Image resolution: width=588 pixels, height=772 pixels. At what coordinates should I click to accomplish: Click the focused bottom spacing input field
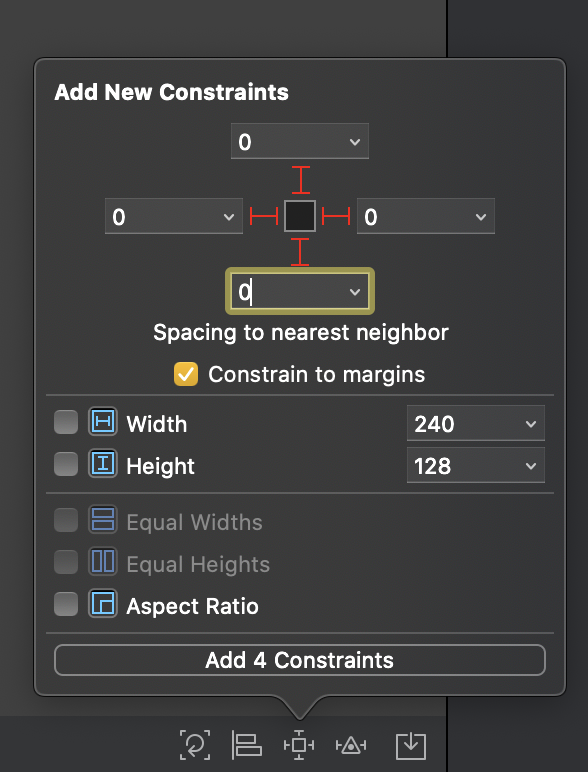pyautogui.click(x=299, y=291)
